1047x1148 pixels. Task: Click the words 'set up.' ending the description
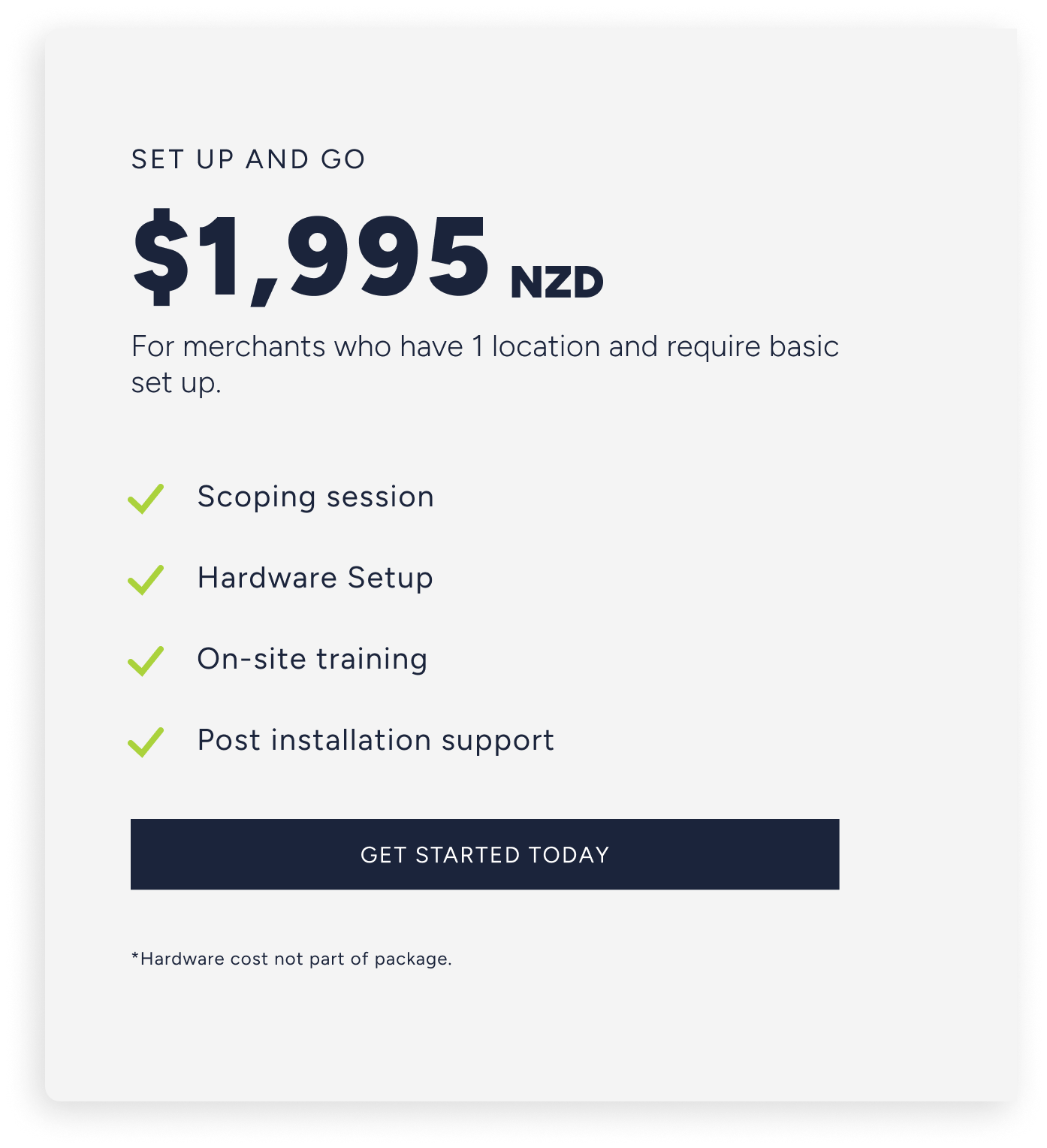[176, 383]
